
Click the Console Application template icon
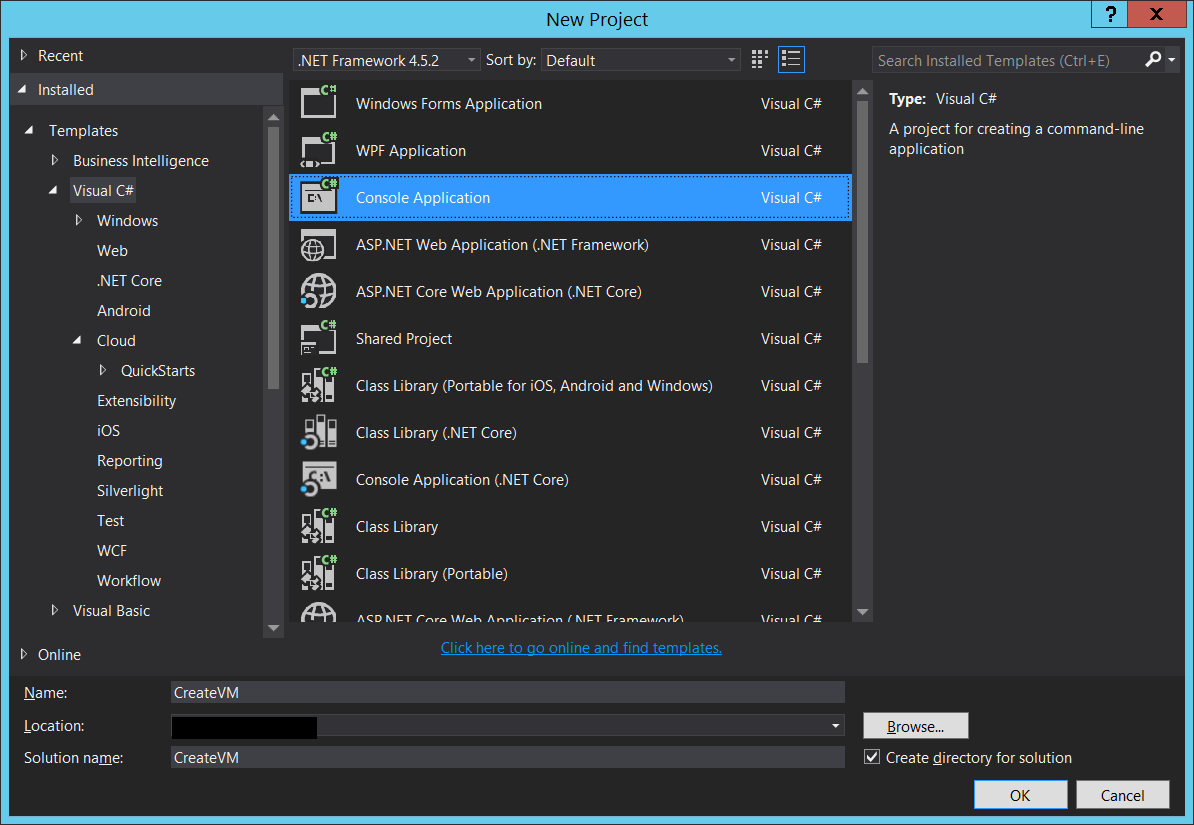click(x=318, y=197)
